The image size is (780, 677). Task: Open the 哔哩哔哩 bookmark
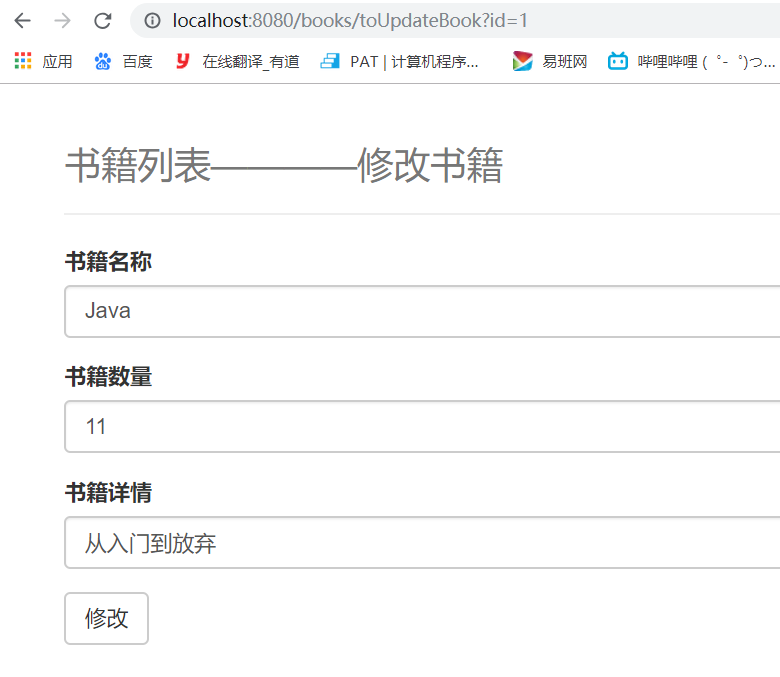(x=706, y=62)
